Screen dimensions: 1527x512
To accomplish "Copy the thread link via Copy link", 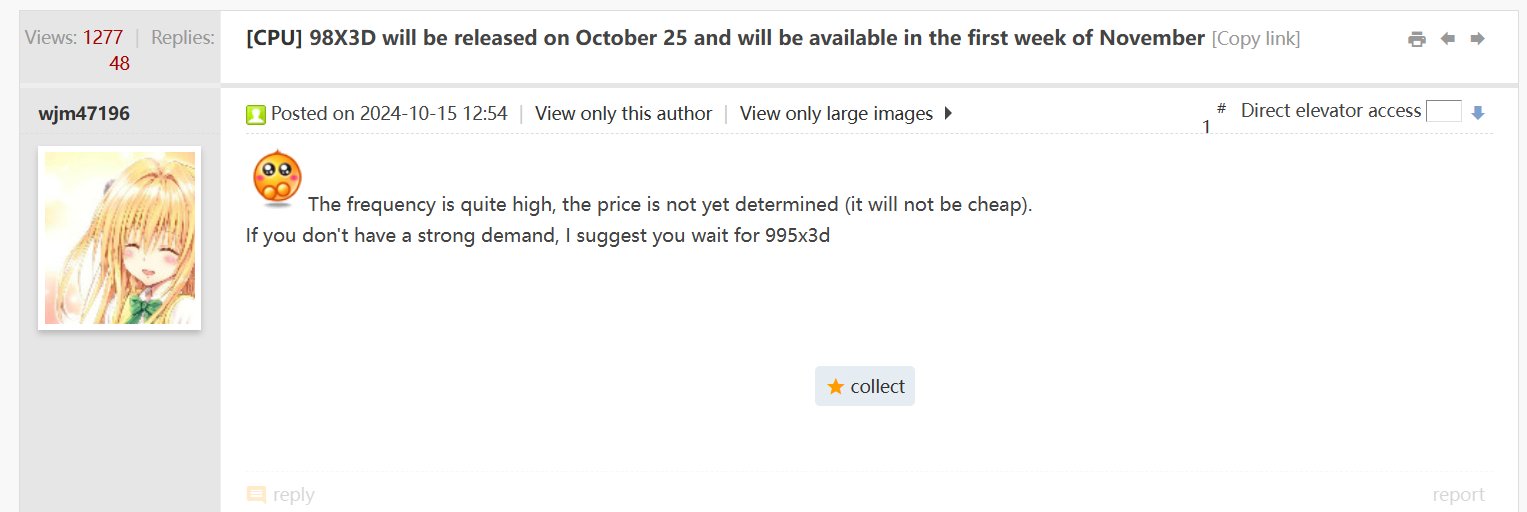I will click(1256, 39).
